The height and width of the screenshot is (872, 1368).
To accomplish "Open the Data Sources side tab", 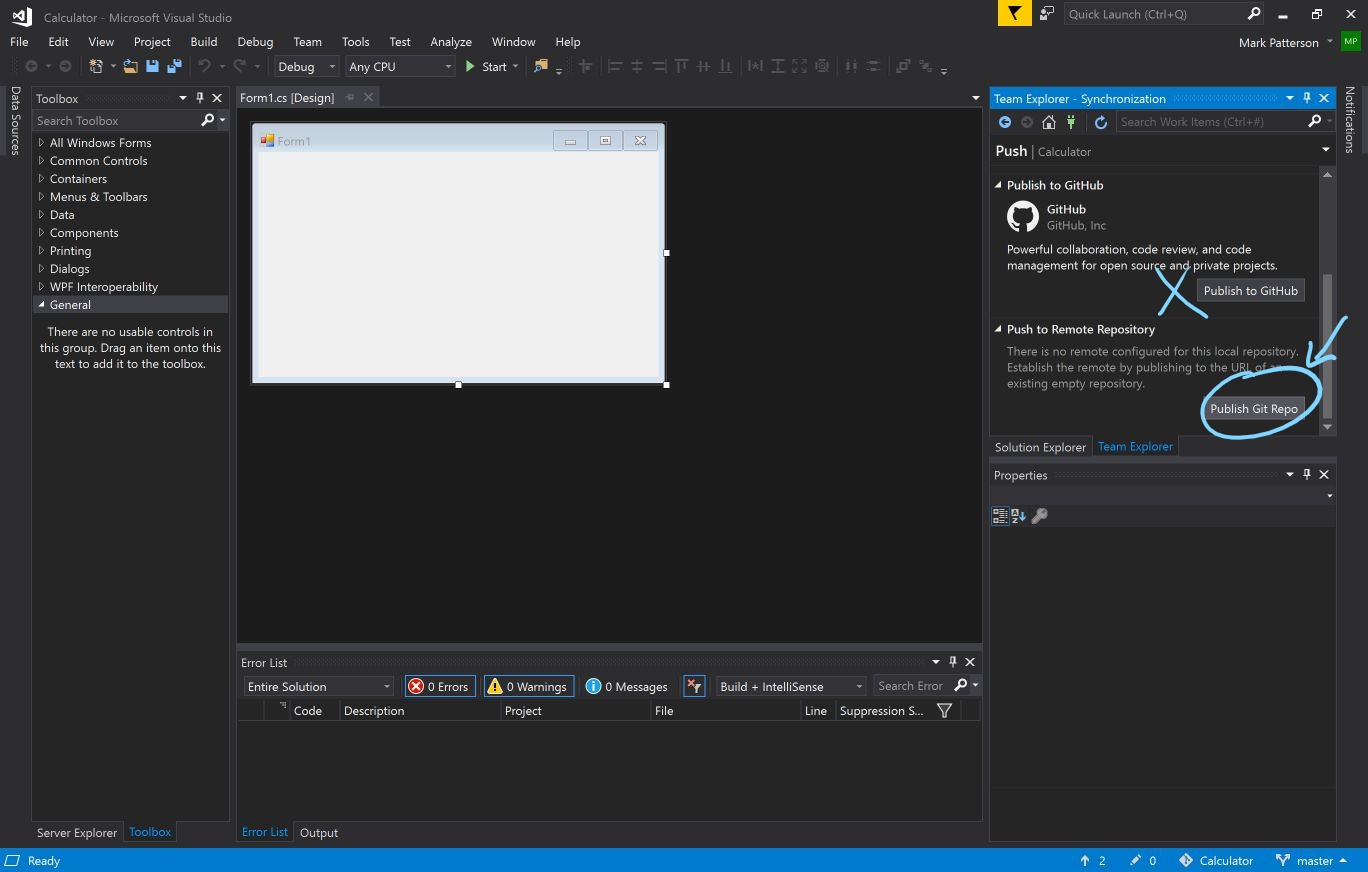I will point(15,120).
